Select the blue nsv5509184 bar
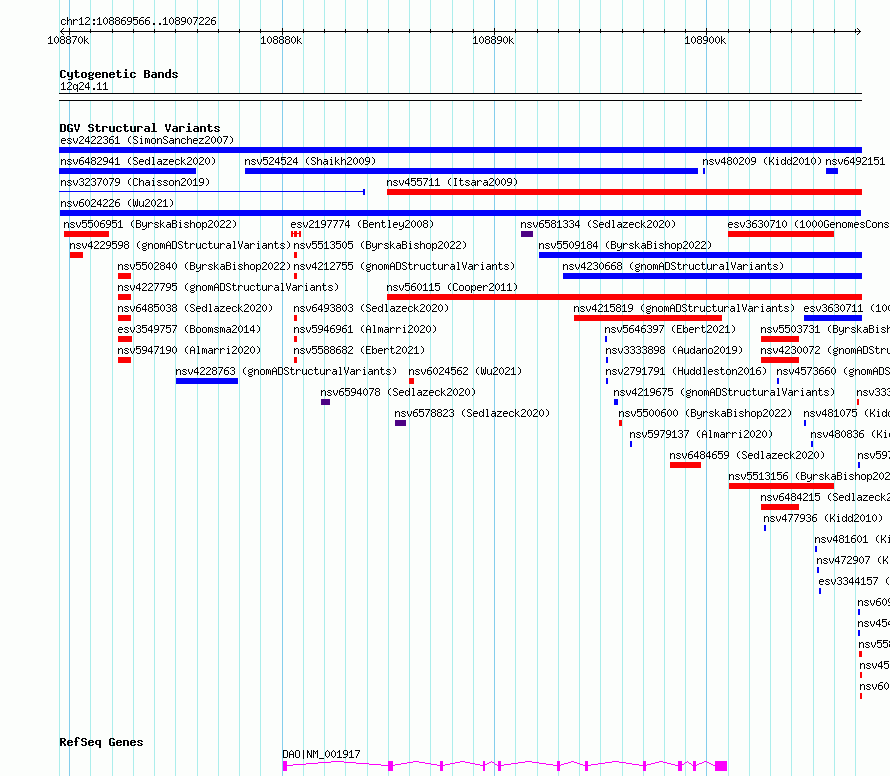The image size is (890, 776). click(x=700, y=255)
